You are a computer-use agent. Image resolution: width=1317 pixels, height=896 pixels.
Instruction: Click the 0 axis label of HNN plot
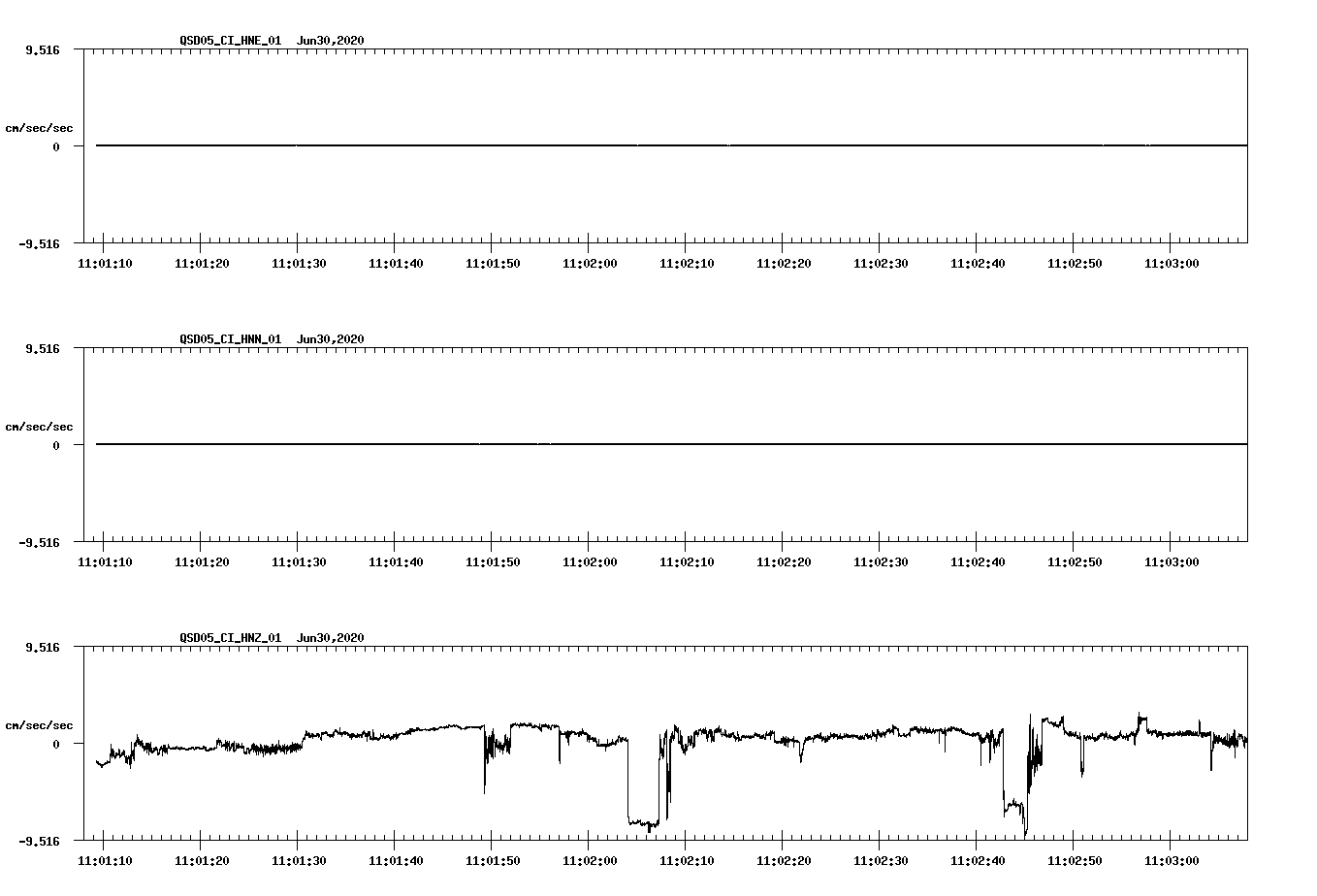tap(56, 445)
